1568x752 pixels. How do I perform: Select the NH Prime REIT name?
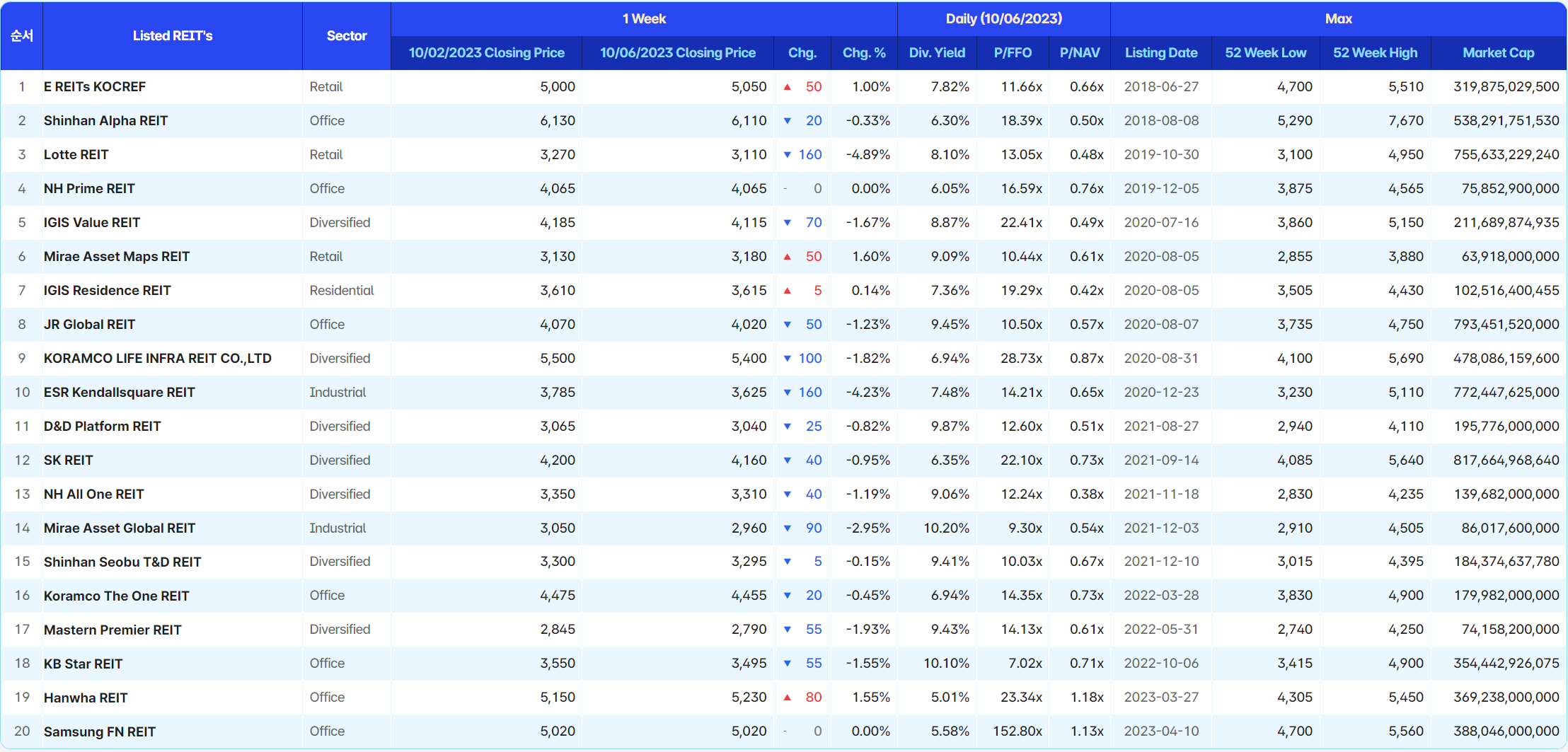click(89, 189)
